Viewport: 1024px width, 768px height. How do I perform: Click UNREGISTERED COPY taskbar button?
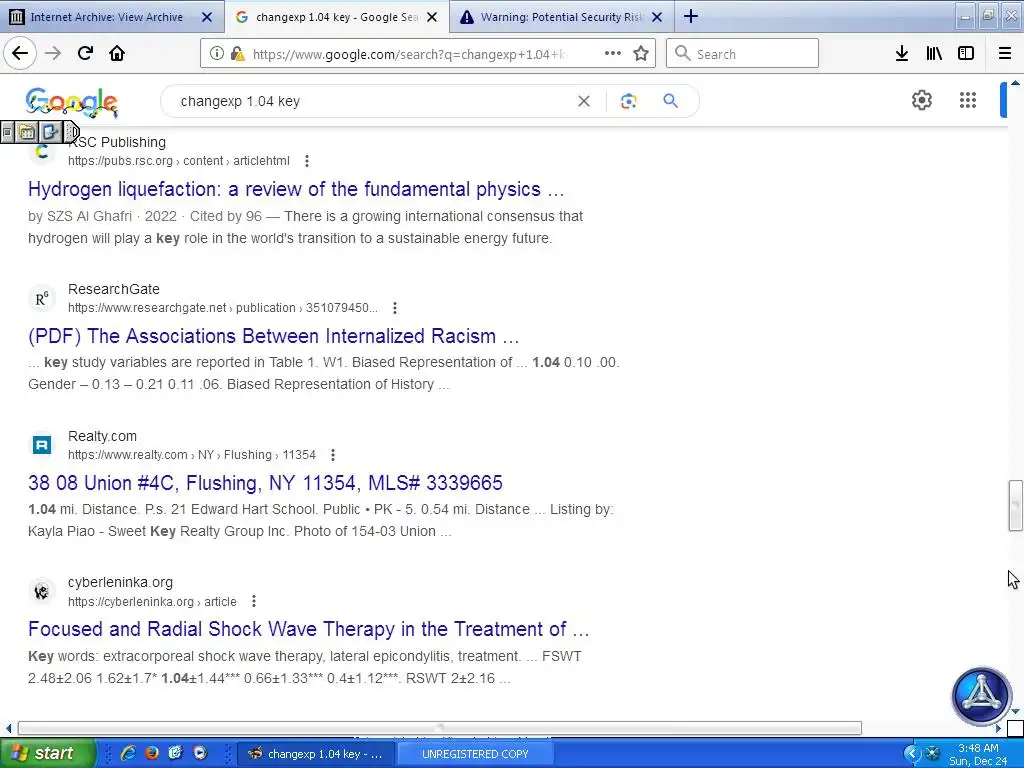coord(475,754)
